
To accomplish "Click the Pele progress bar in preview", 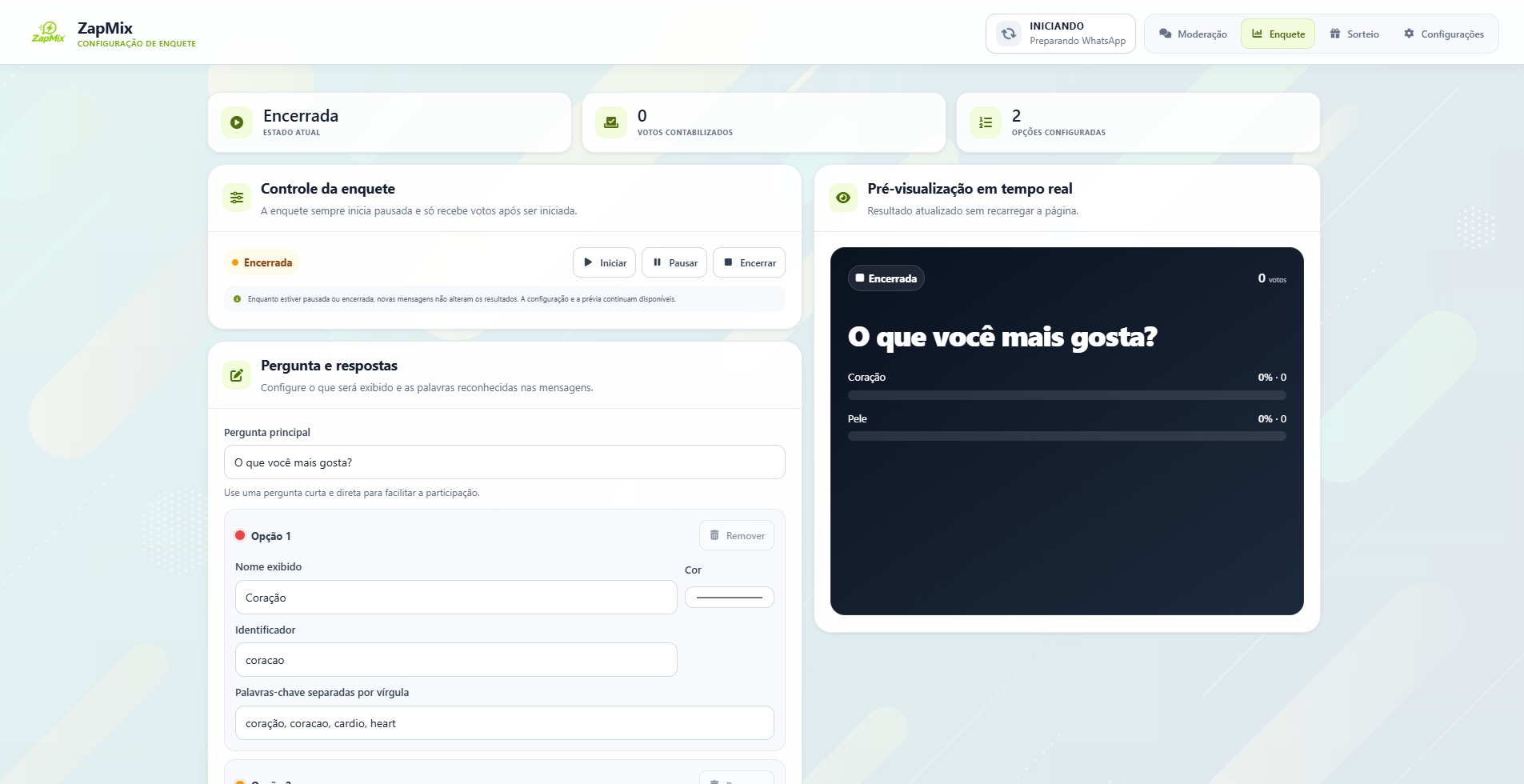I will pyautogui.click(x=1067, y=436).
